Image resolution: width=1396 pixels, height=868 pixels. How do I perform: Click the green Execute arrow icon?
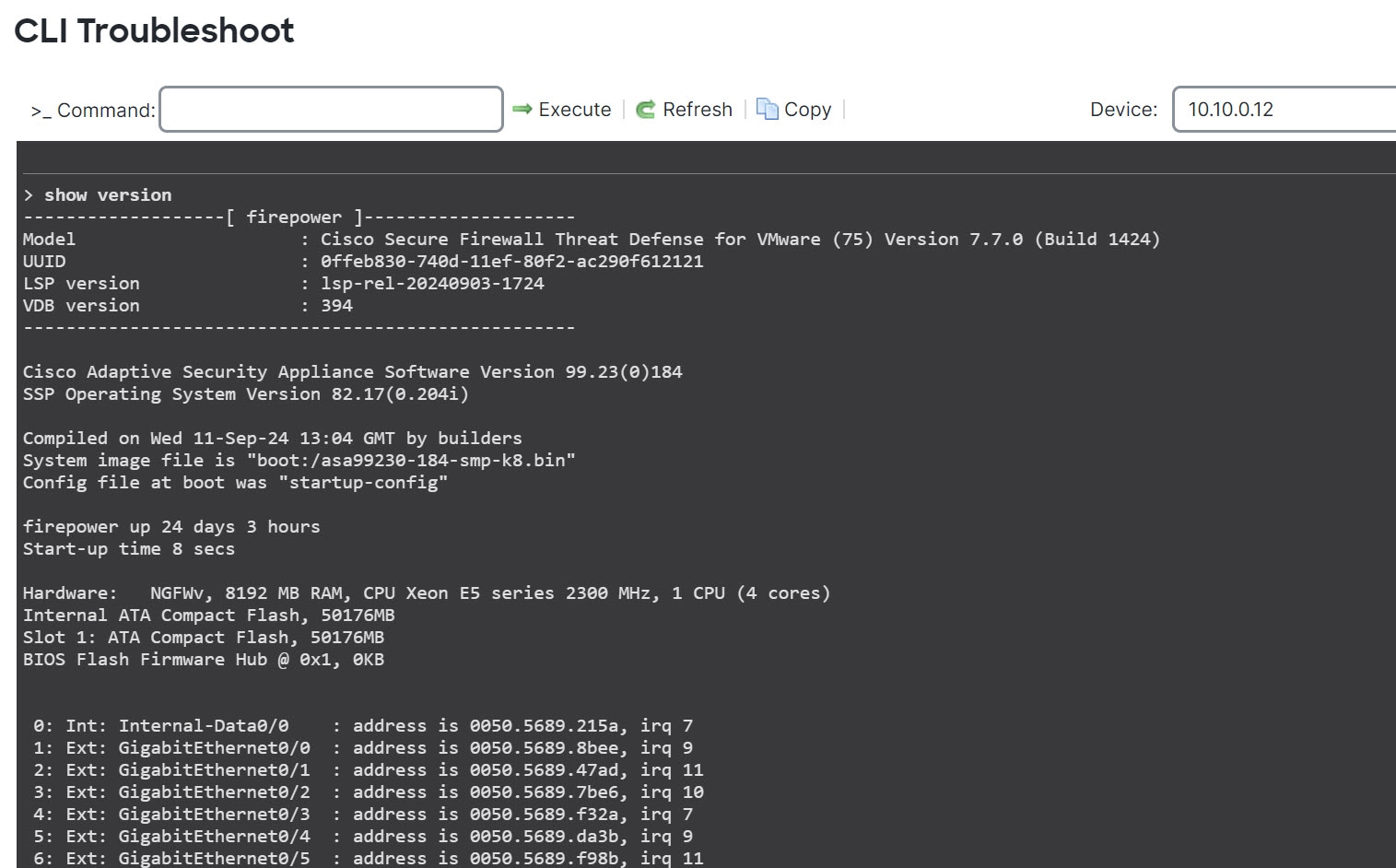pyautogui.click(x=522, y=109)
